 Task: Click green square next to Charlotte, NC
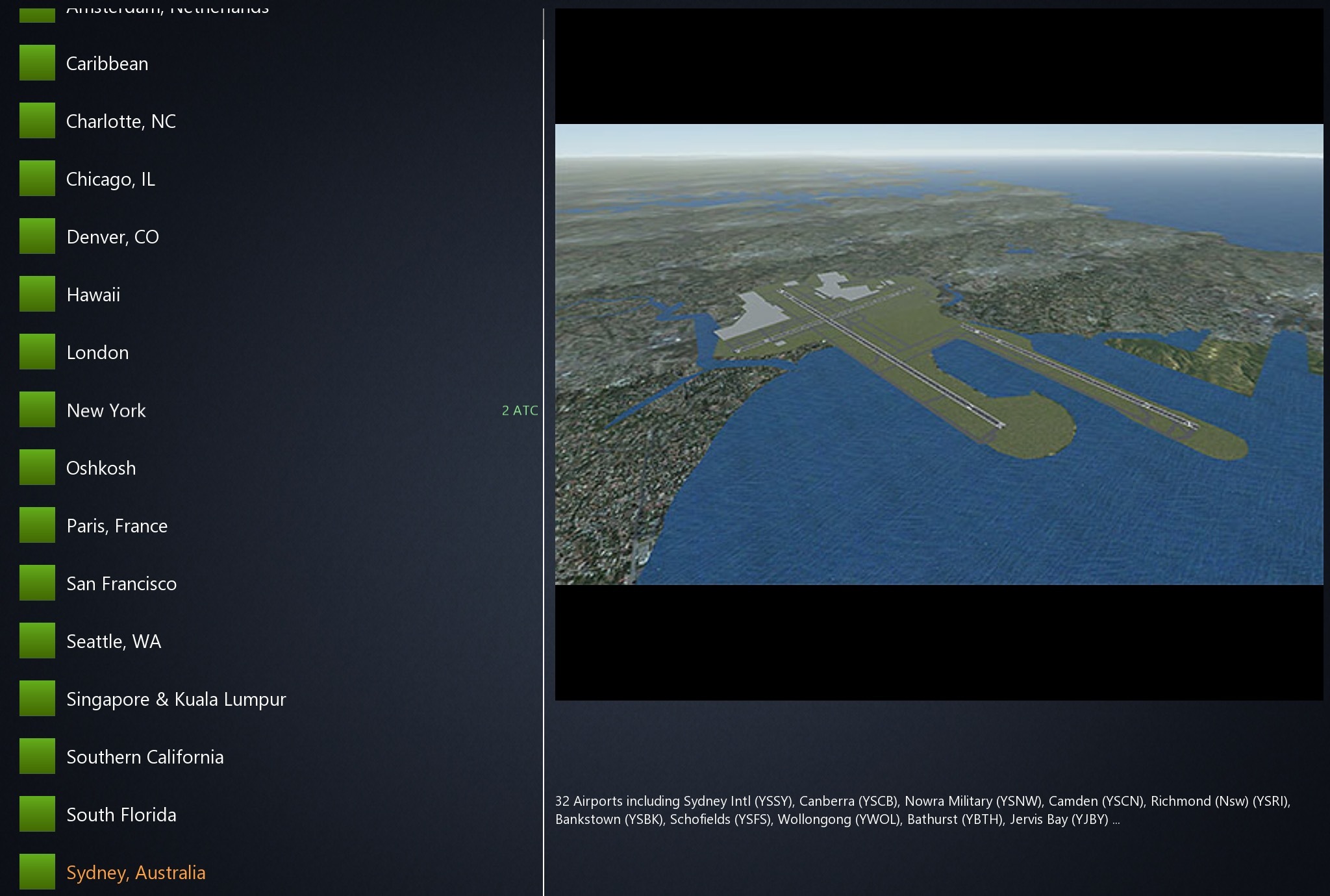[37, 121]
